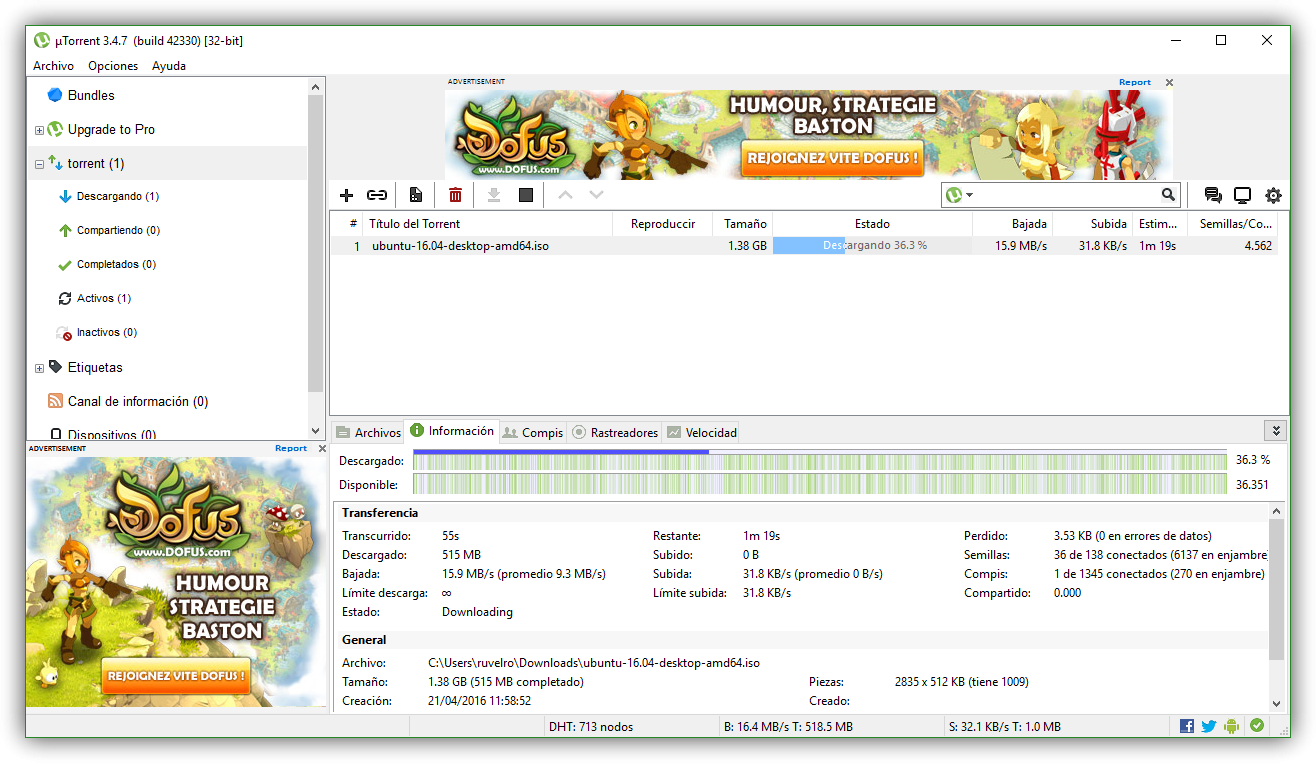Click Report link on sidebar ad

(291, 448)
